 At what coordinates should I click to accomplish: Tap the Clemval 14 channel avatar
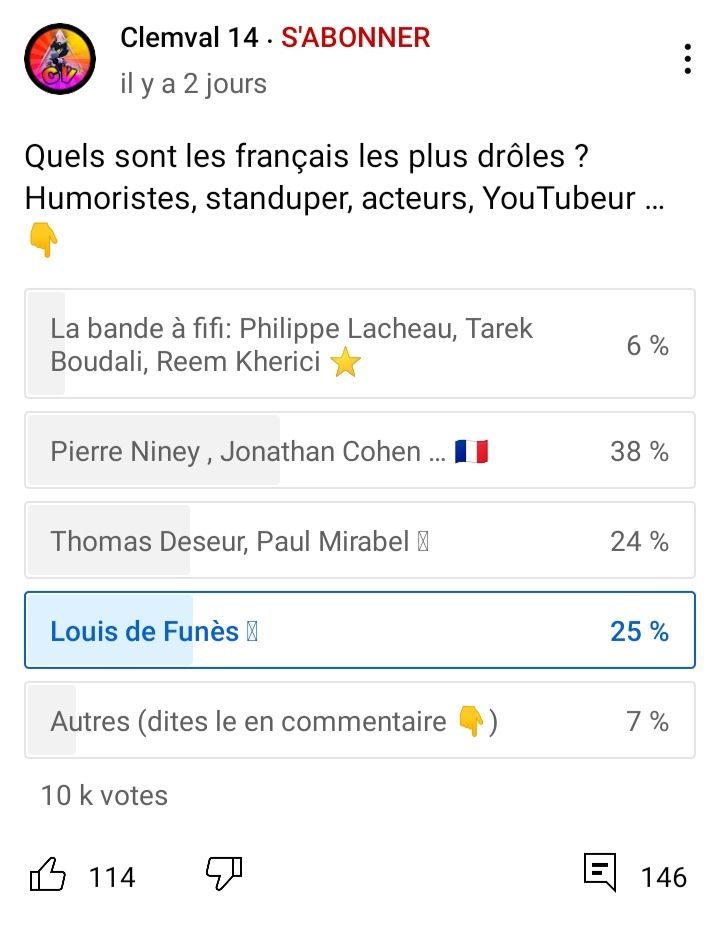[60, 59]
